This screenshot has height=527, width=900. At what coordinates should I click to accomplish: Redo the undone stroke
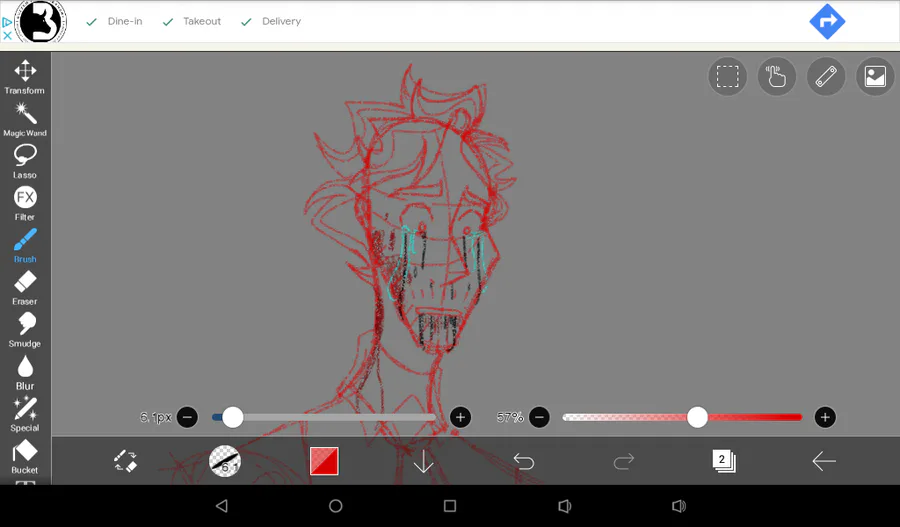623,461
